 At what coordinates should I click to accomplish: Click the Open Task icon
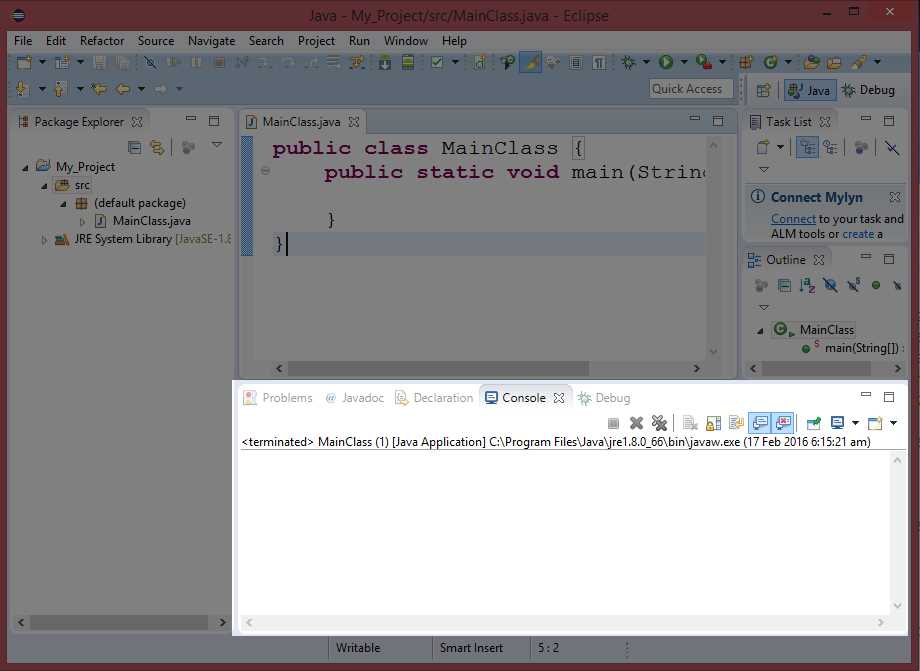pyautogui.click(x=834, y=62)
